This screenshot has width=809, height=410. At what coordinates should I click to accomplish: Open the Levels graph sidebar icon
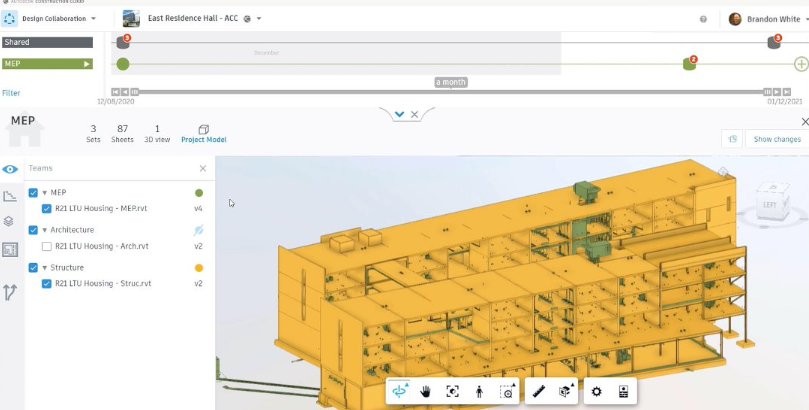pos(10,196)
